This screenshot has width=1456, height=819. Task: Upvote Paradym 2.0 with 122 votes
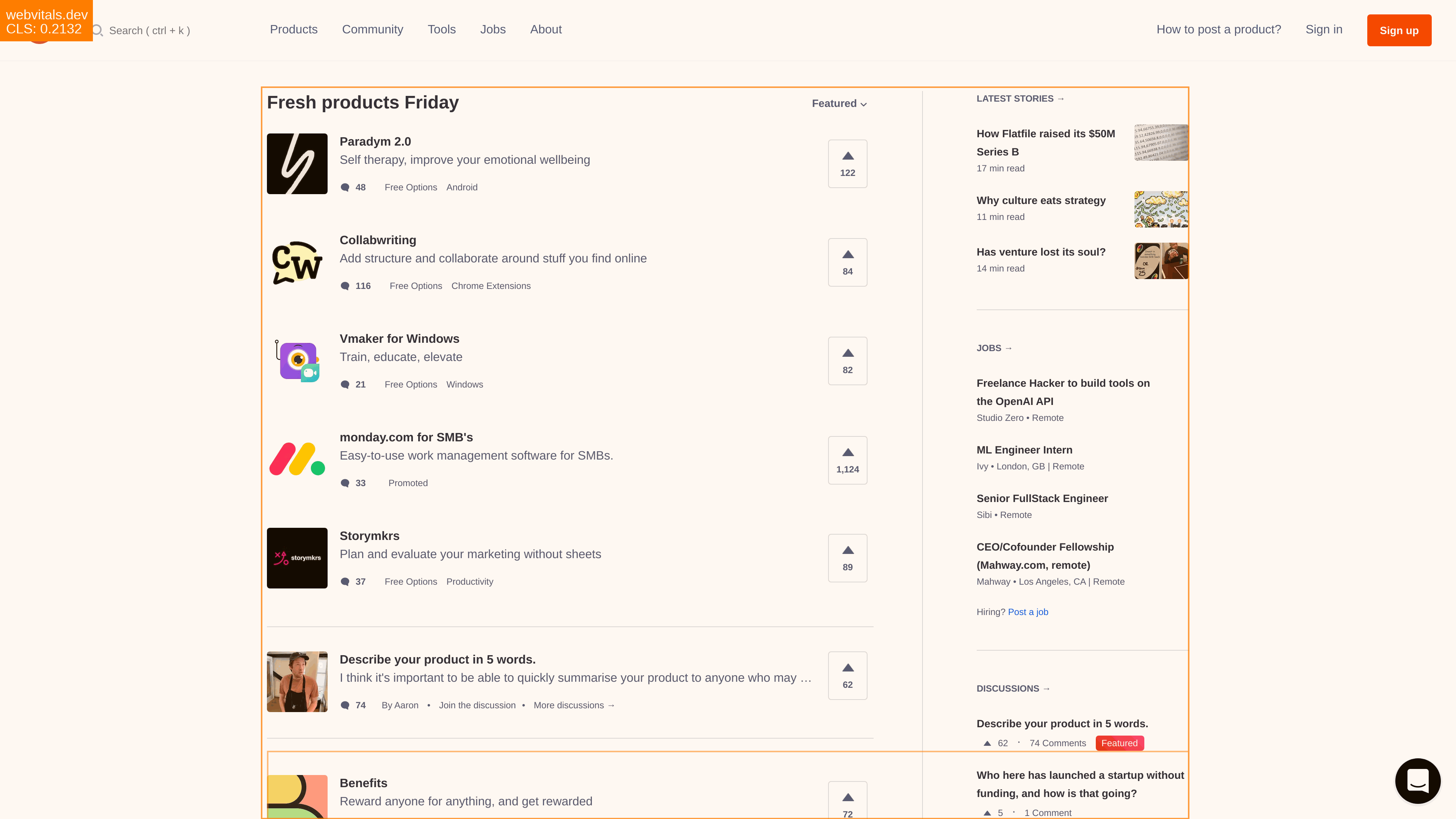click(x=847, y=164)
